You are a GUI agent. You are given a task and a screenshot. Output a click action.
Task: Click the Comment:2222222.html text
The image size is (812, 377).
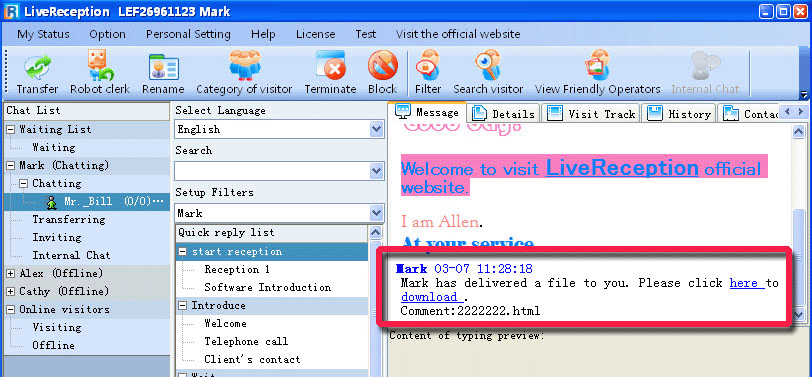(x=471, y=311)
